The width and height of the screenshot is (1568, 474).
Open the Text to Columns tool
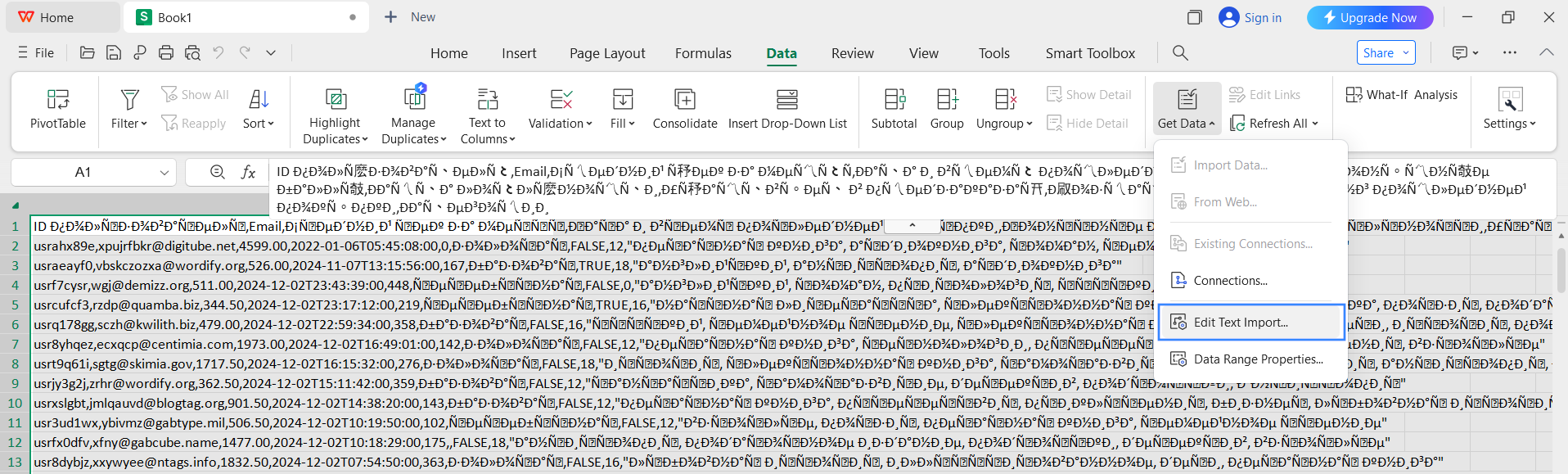click(488, 100)
